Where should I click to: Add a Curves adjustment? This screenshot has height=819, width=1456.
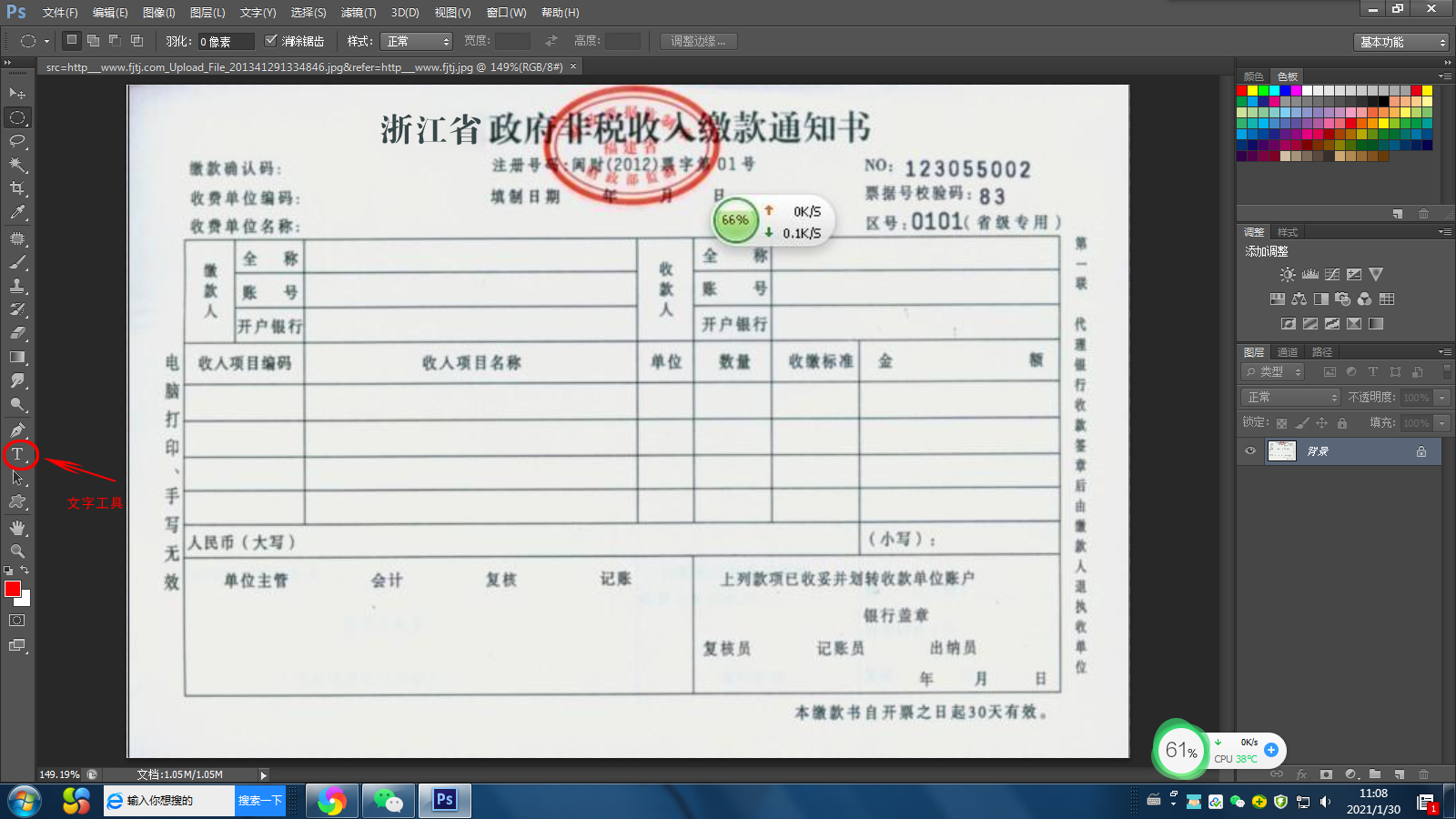click(x=1332, y=274)
